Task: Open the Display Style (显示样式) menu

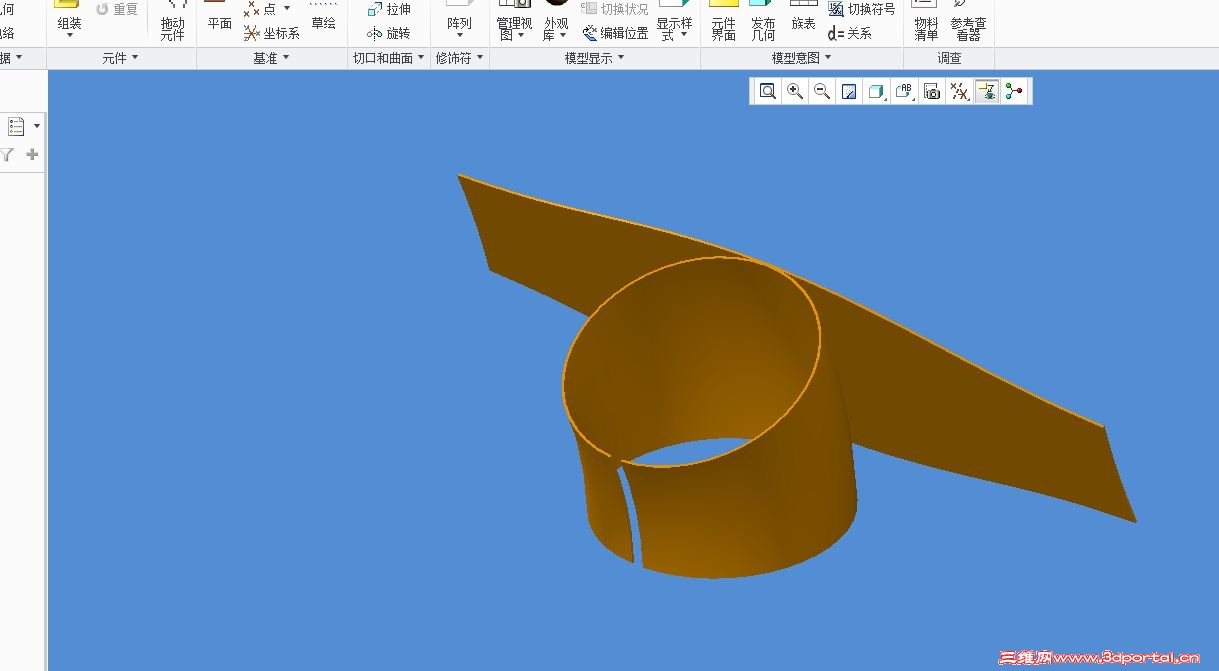Action: click(x=674, y=20)
